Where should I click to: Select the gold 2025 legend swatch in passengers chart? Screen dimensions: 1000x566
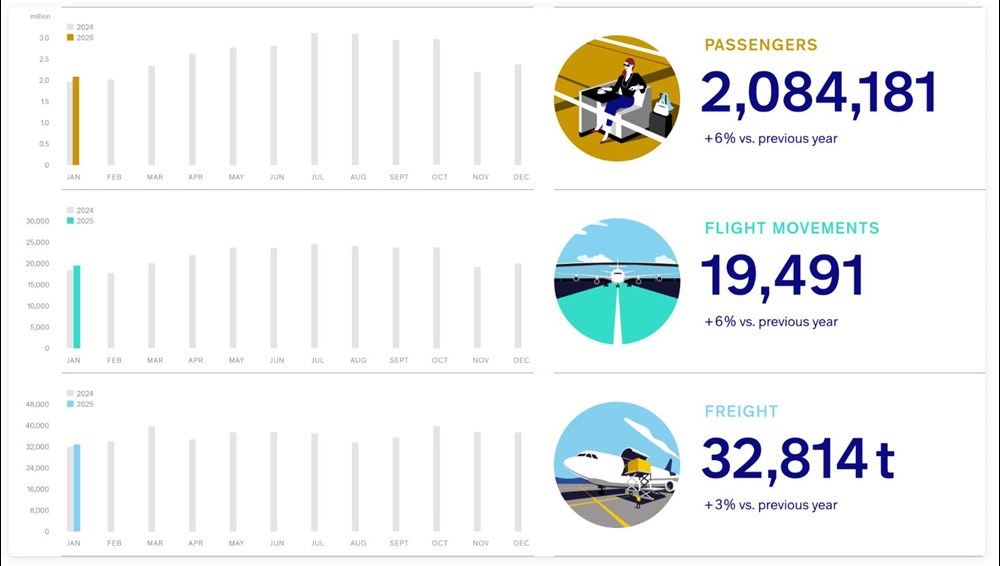70,38
